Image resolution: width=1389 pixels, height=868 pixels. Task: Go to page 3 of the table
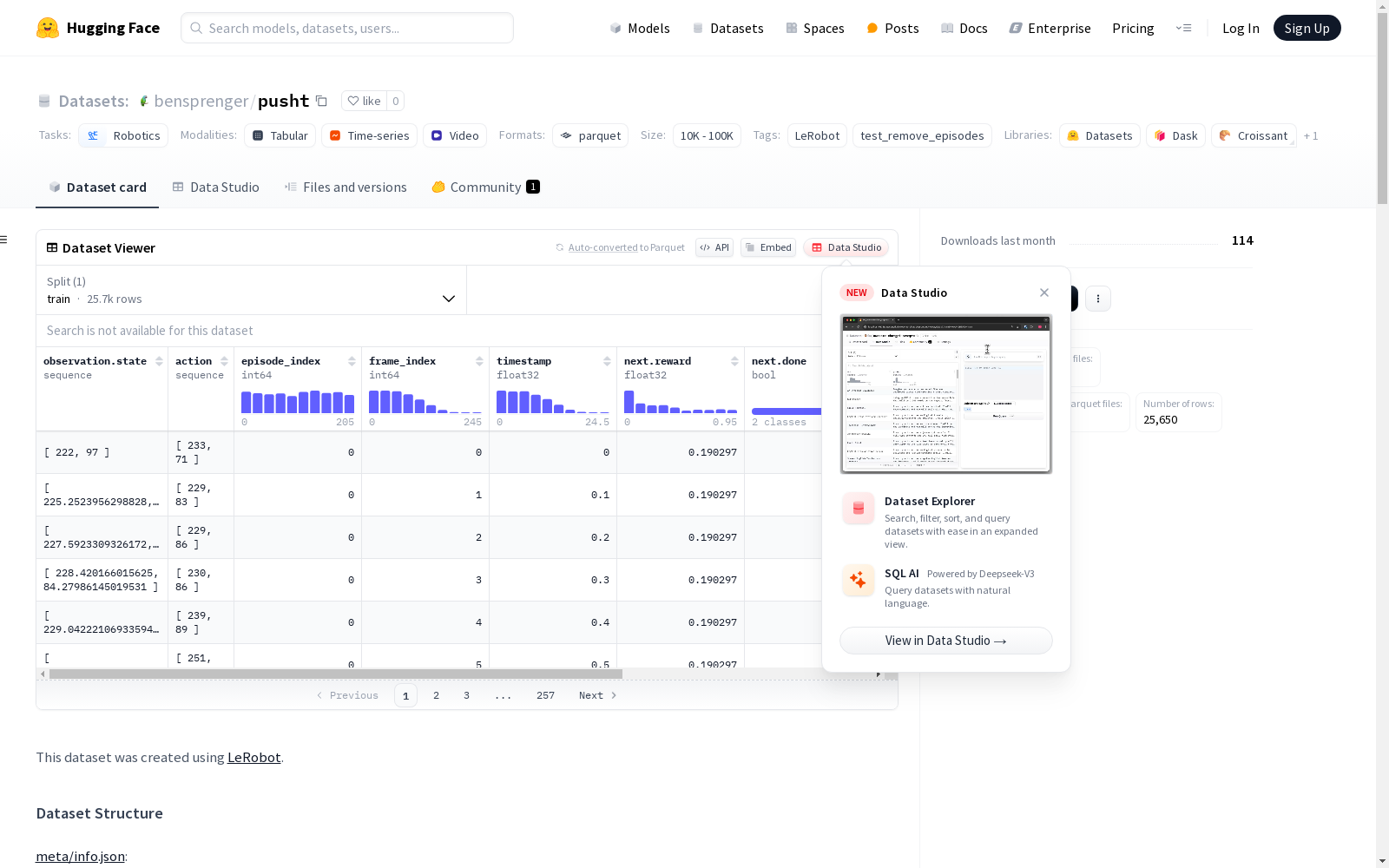point(466,695)
